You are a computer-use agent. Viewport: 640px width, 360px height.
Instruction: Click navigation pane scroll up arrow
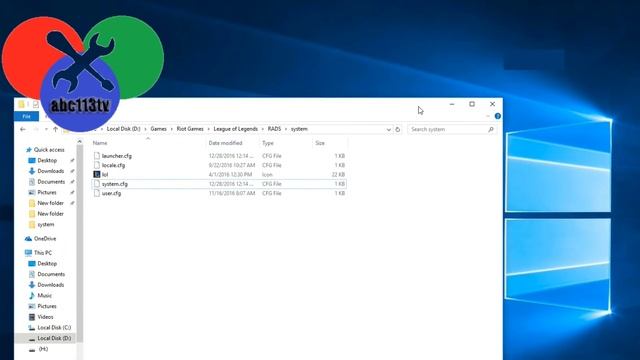[x=80, y=142]
